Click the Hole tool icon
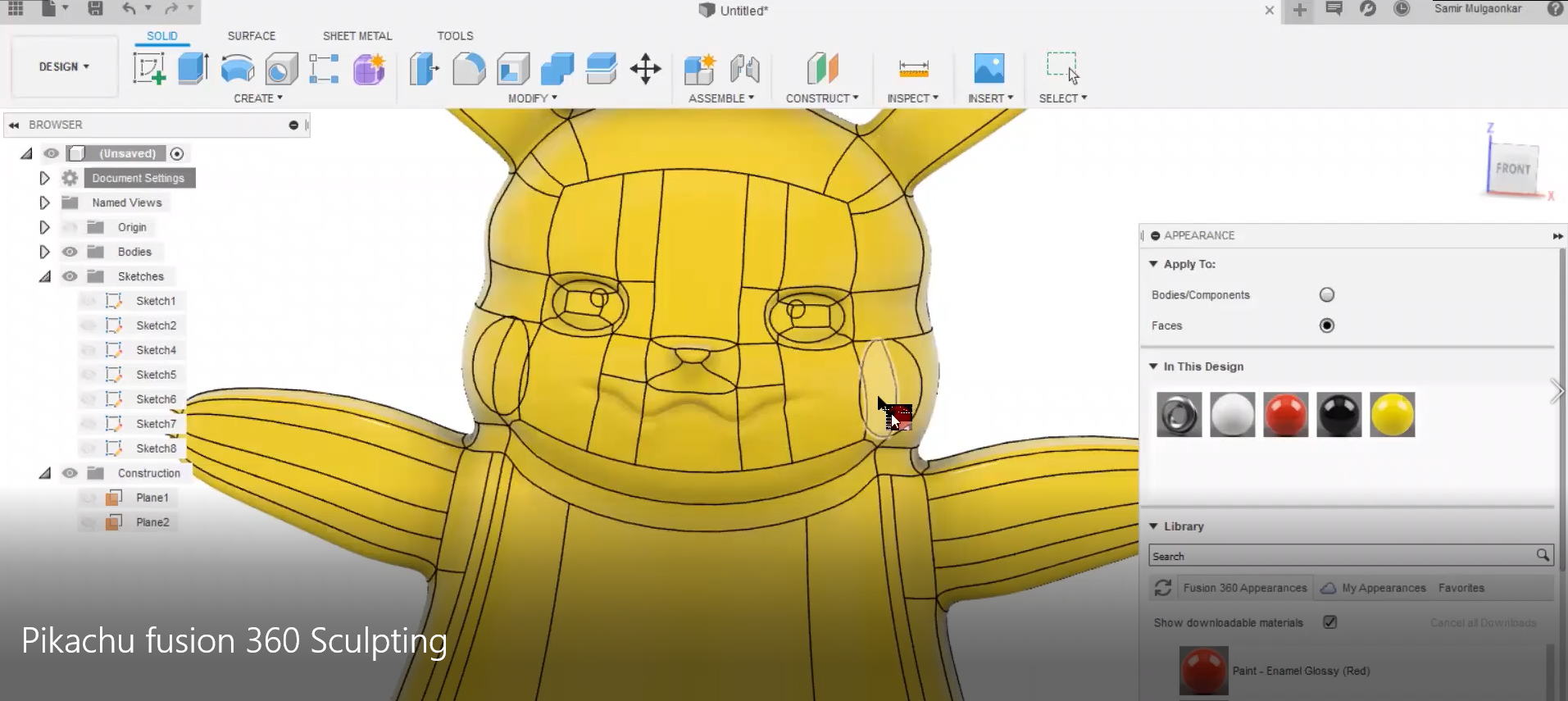This screenshot has height=701, width=1568. click(x=281, y=69)
